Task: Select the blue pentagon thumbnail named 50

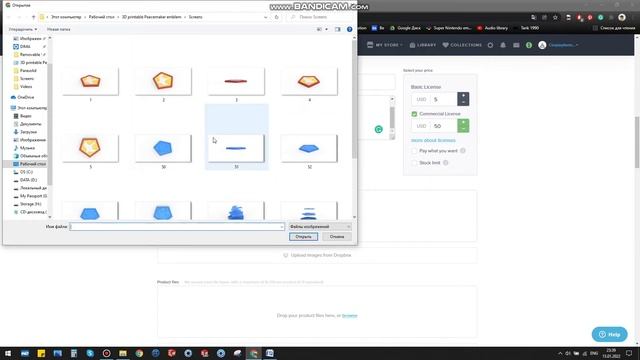Action: pyautogui.click(x=163, y=148)
